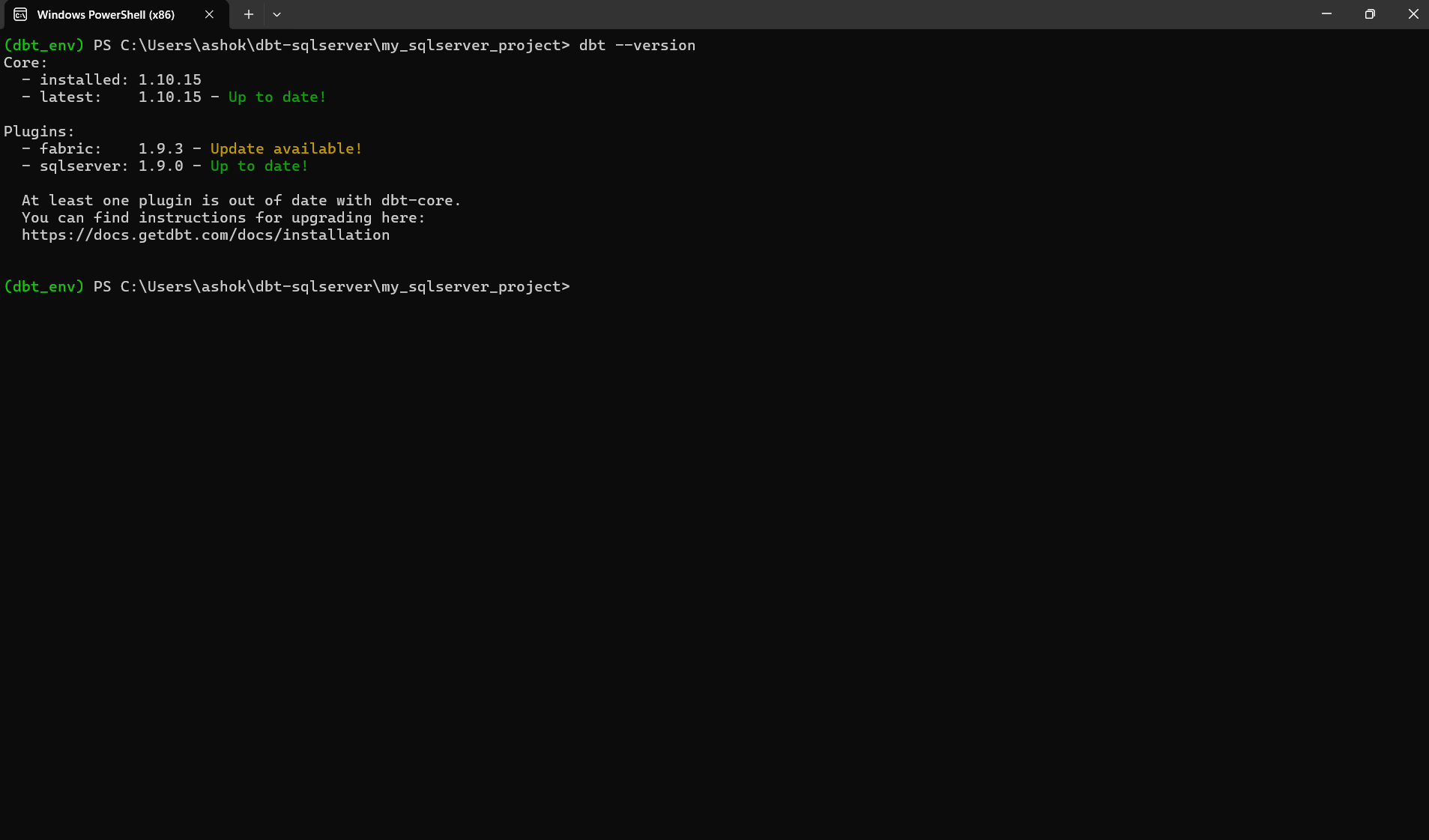The height and width of the screenshot is (840, 1429).
Task: Click the sqlserver 'Up to date!' status
Action: [259, 166]
